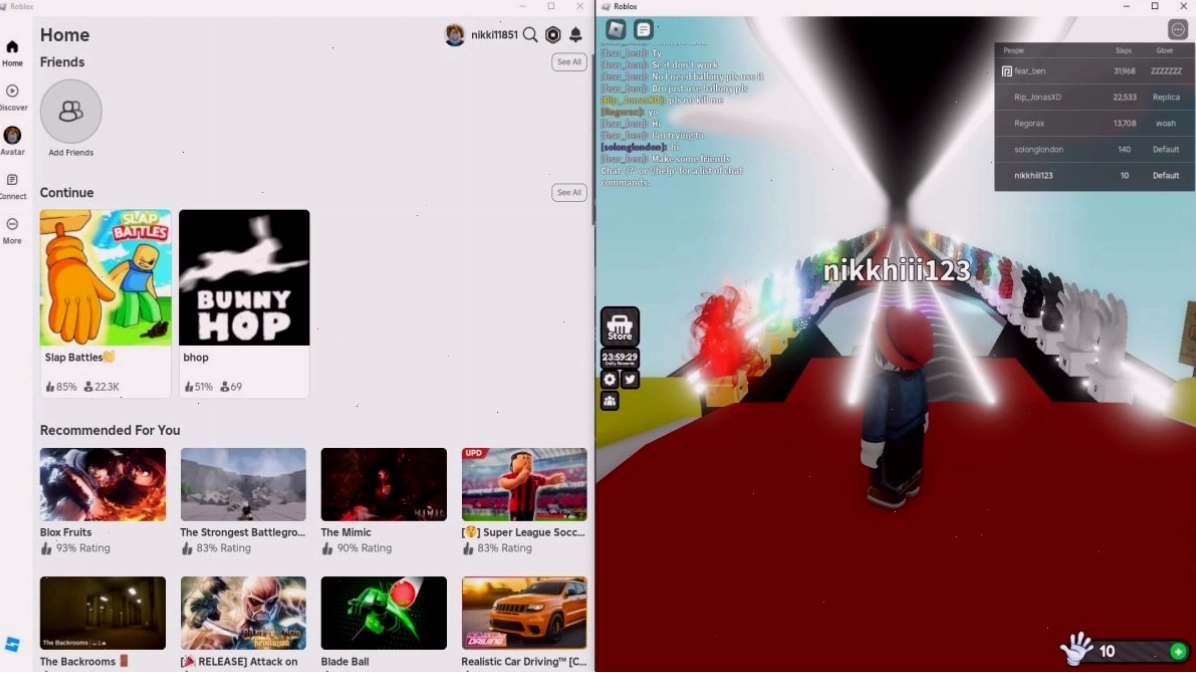Image resolution: width=1196 pixels, height=673 pixels.
Task: Select solonglondon in the leaderboard
Action: [1094, 150]
